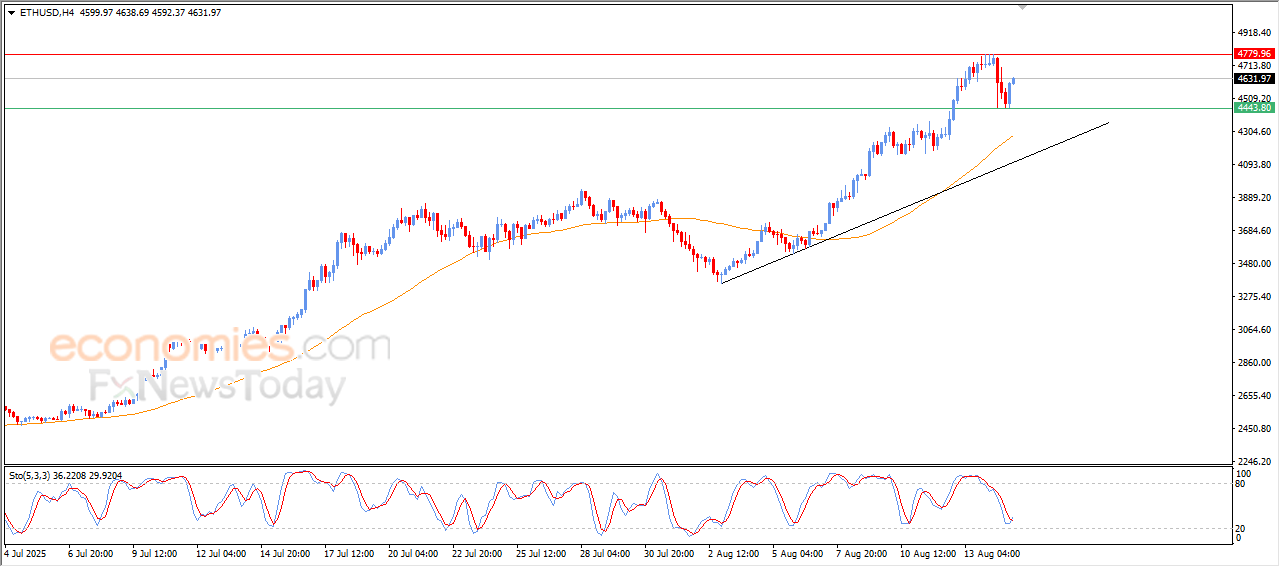
Task: Click the 2860.00 price scale label
Action: [x=1253, y=363]
